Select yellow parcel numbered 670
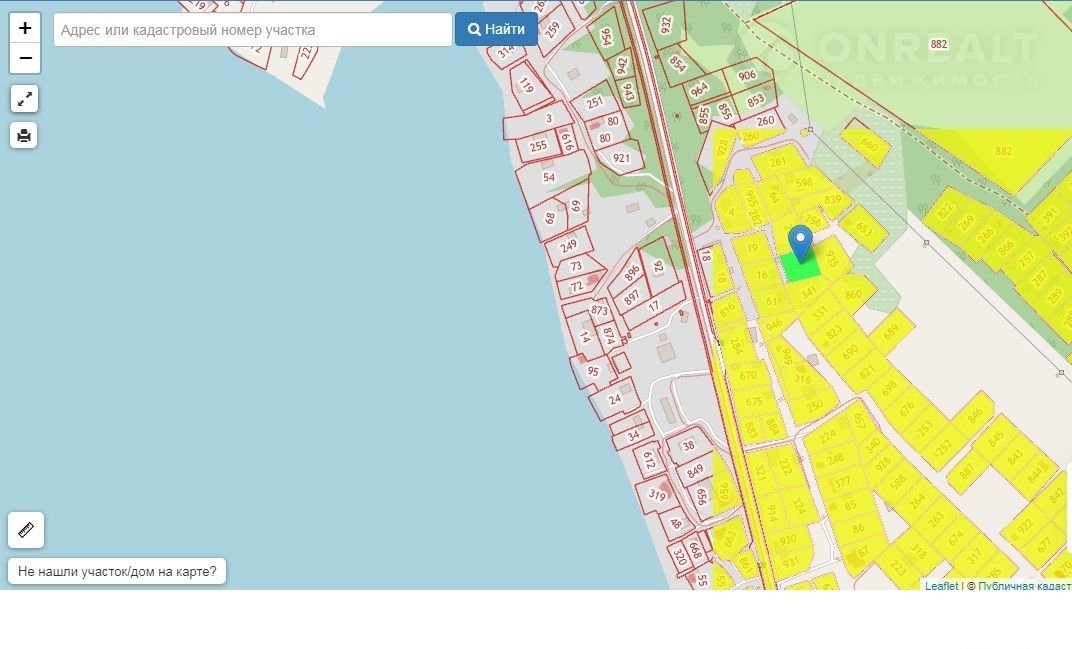Image resolution: width=1072 pixels, height=649 pixels. click(748, 376)
